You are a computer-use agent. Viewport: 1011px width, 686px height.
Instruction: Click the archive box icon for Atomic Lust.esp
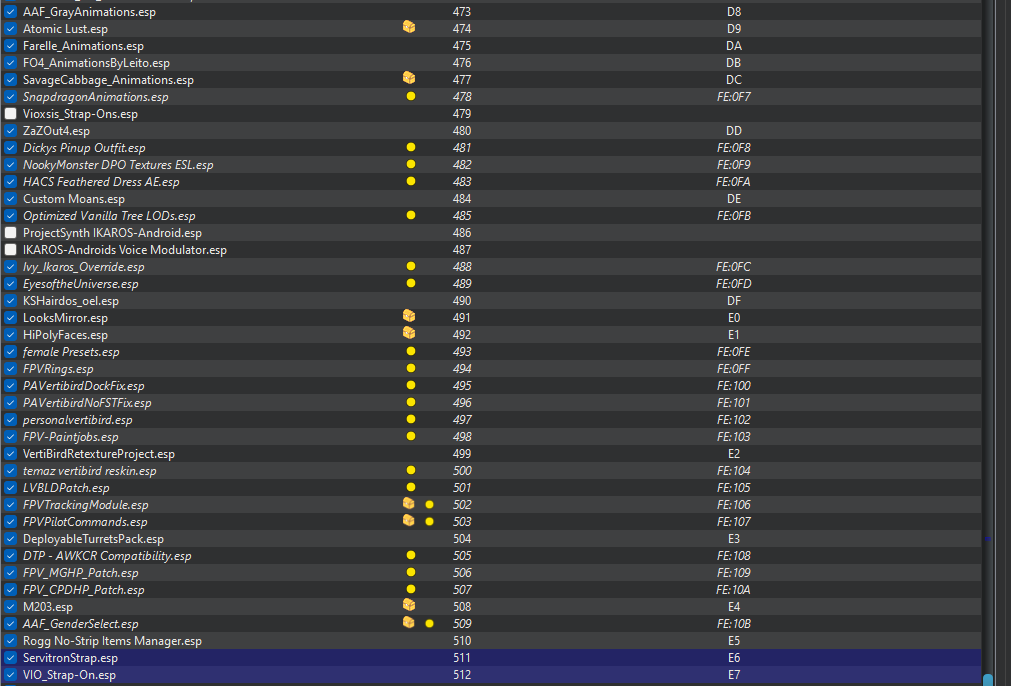(x=409, y=27)
